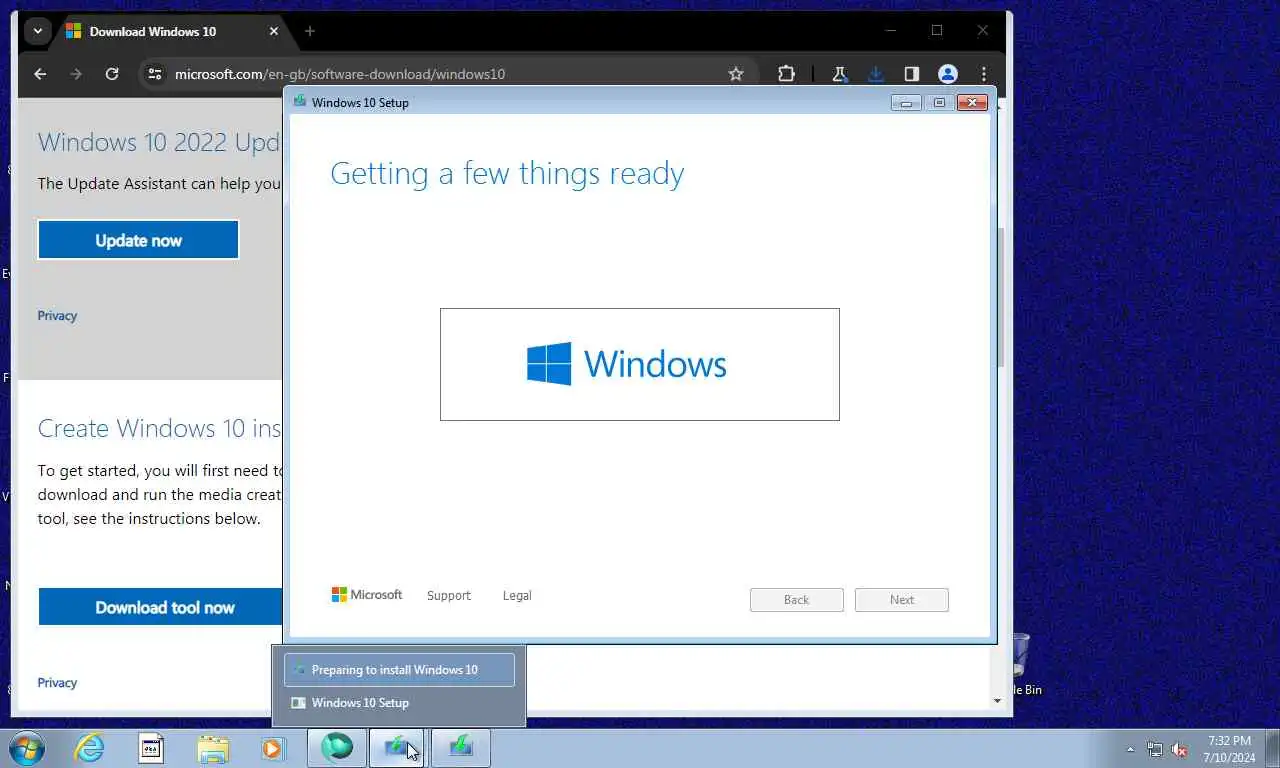The image size is (1280, 768).
Task: Click Microsoft logo in Setup window
Action: (x=367, y=594)
